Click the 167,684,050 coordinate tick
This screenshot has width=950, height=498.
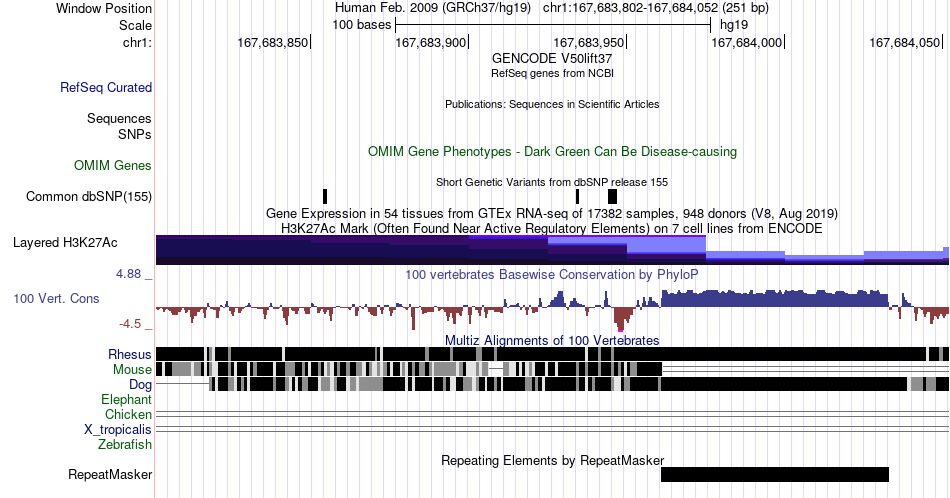[905, 42]
